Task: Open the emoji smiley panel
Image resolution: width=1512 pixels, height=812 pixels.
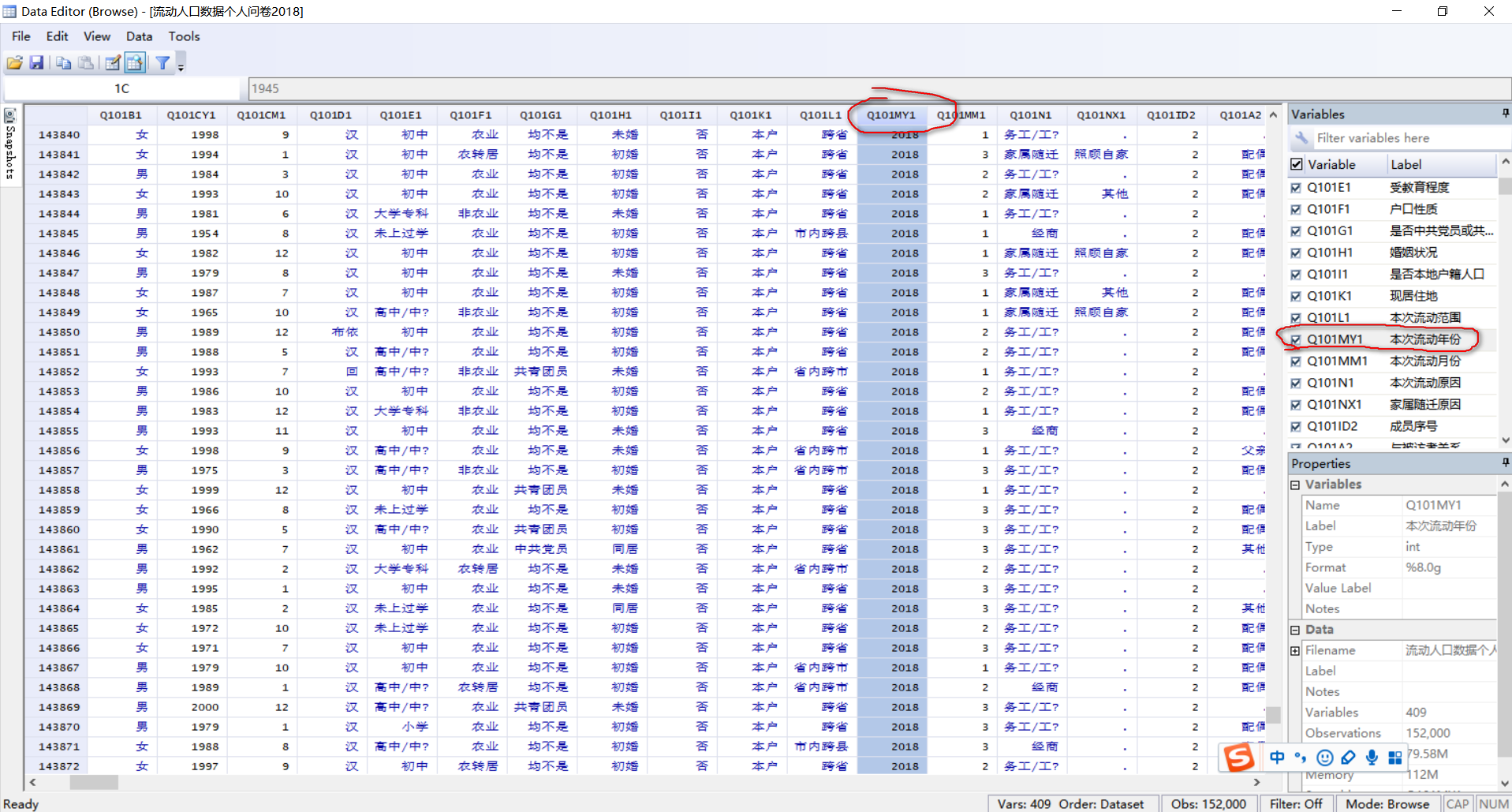Action: [1325, 758]
